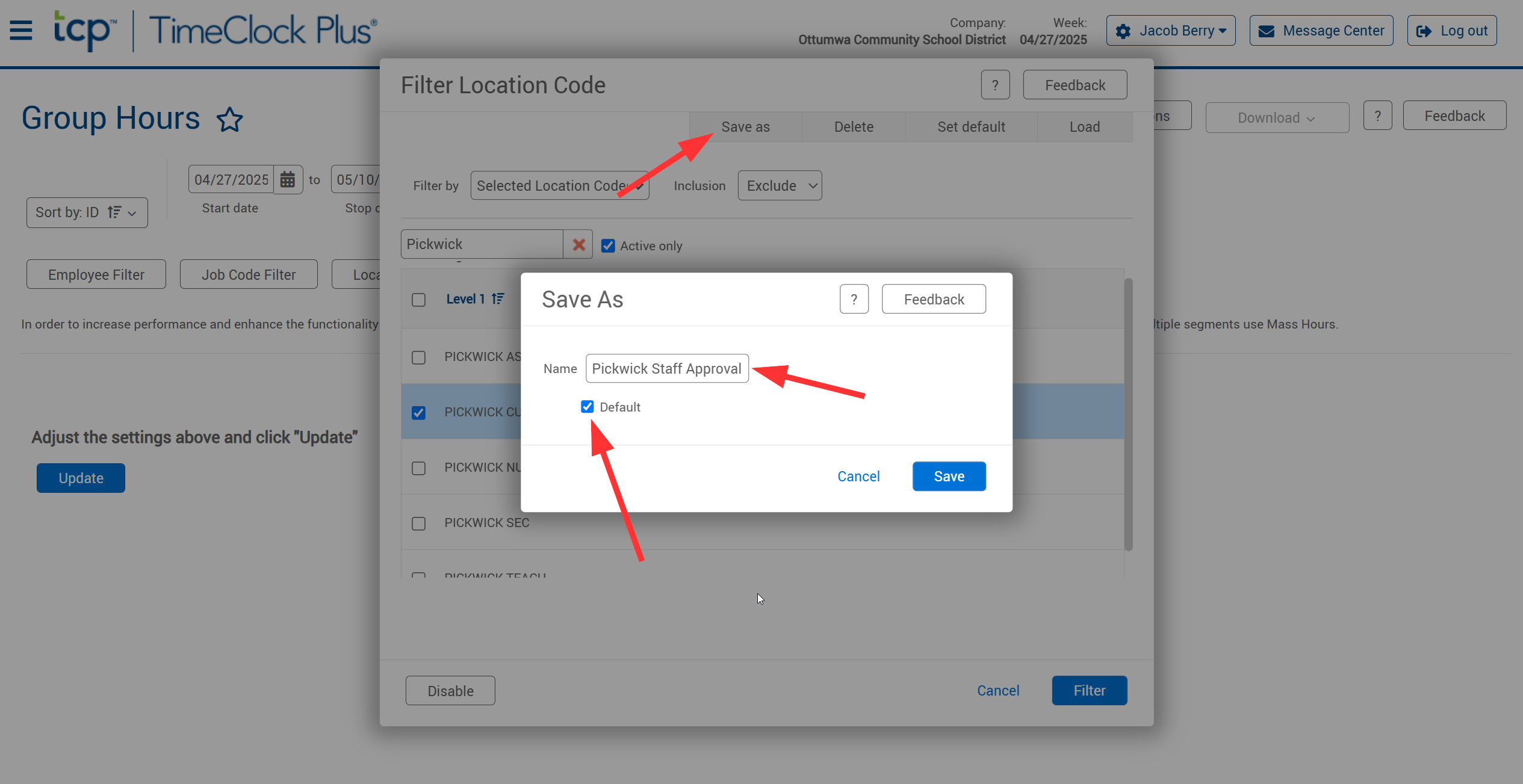The width and height of the screenshot is (1523, 784).
Task: Open the start date calendar picker
Action: pyautogui.click(x=288, y=179)
